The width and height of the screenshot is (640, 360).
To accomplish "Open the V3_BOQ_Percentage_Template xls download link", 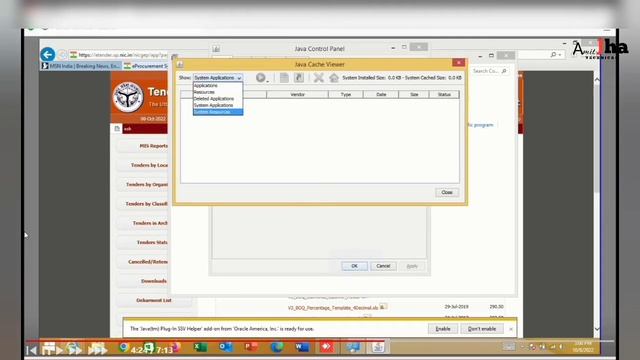I will point(333,308).
